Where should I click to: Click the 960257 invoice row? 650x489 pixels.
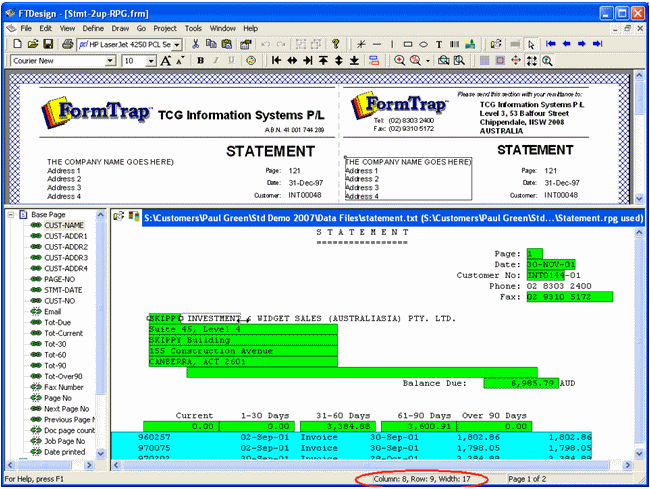pyautogui.click(x=351, y=437)
